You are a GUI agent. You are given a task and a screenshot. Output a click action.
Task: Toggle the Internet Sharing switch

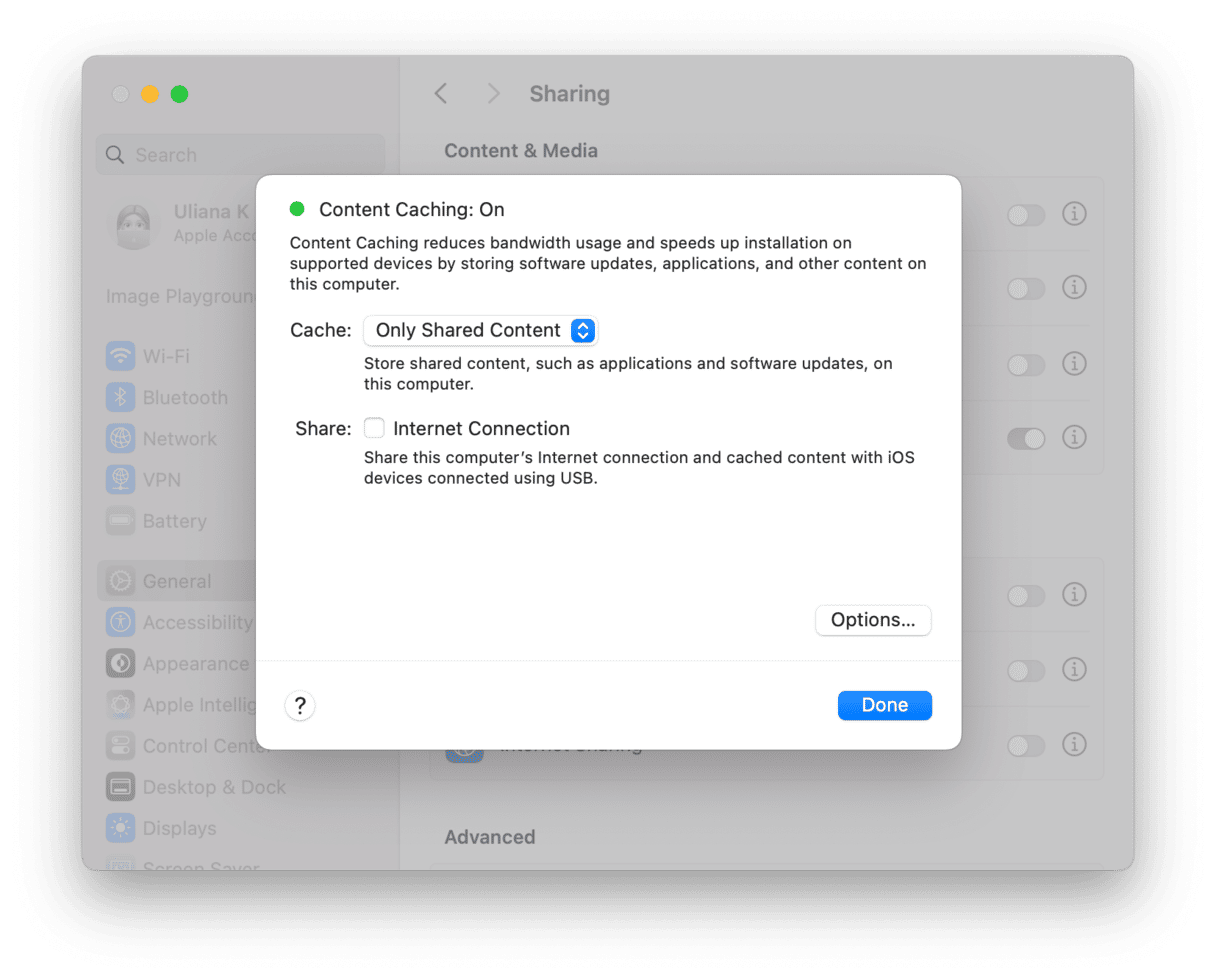tap(1026, 745)
